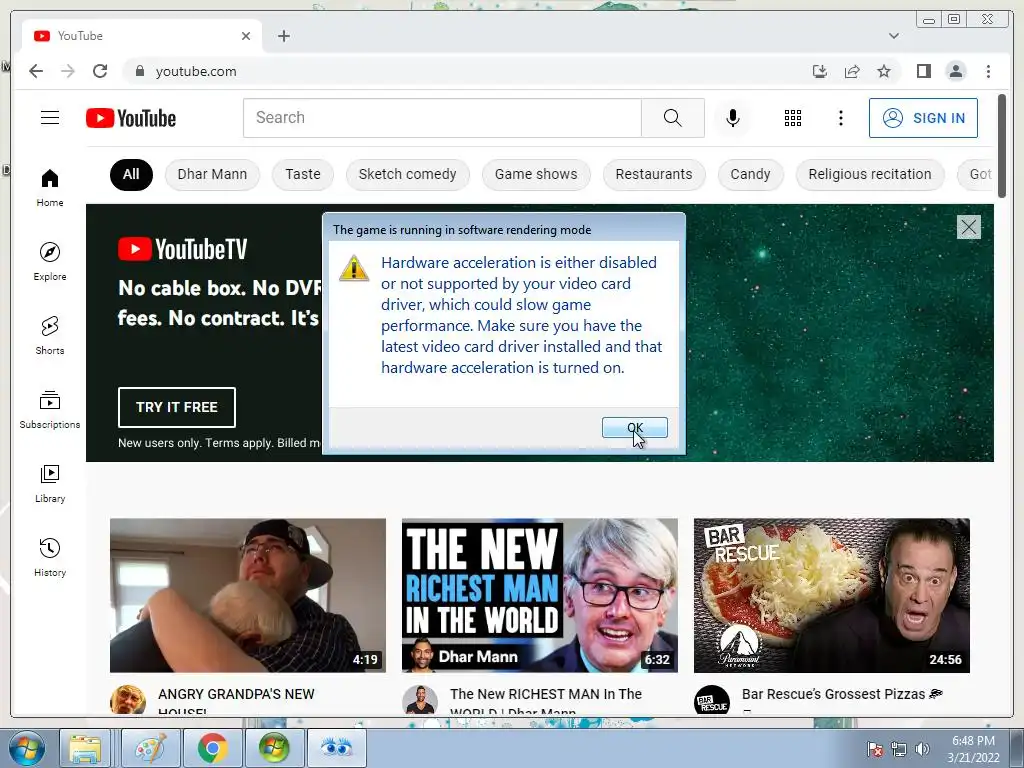Viewport: 1024px width, 768px height.
Task: Open Chrome three-dot menu
Action: coord(988,71)
